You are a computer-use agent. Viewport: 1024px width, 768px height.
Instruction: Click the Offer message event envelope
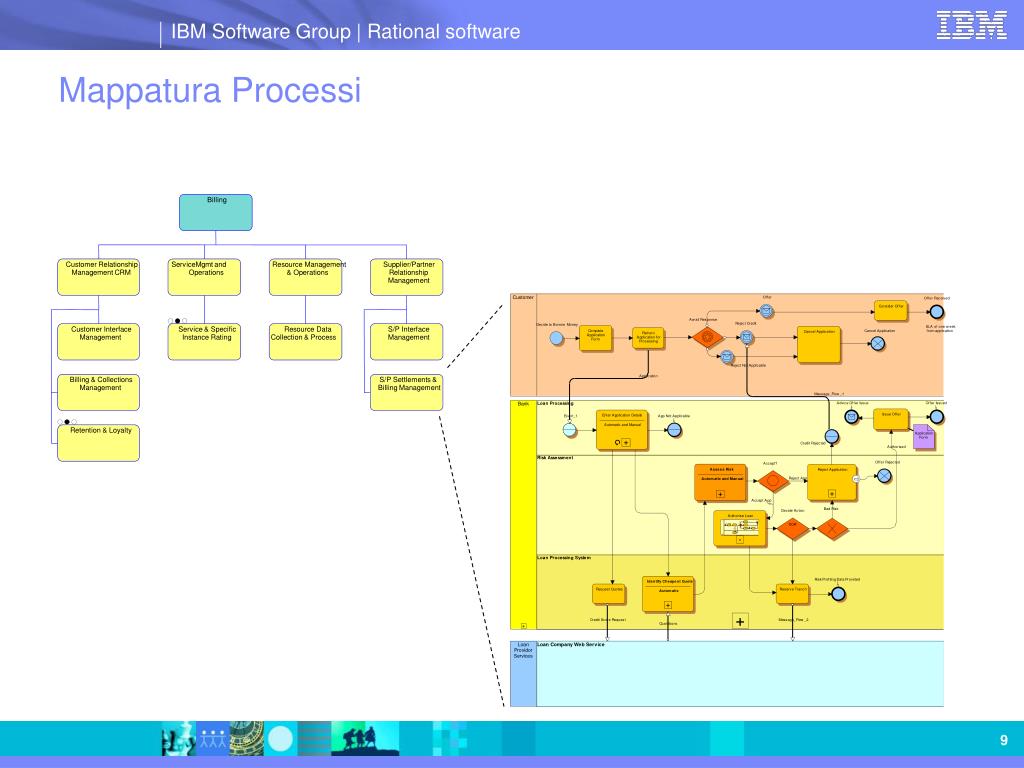click(767, 311)
